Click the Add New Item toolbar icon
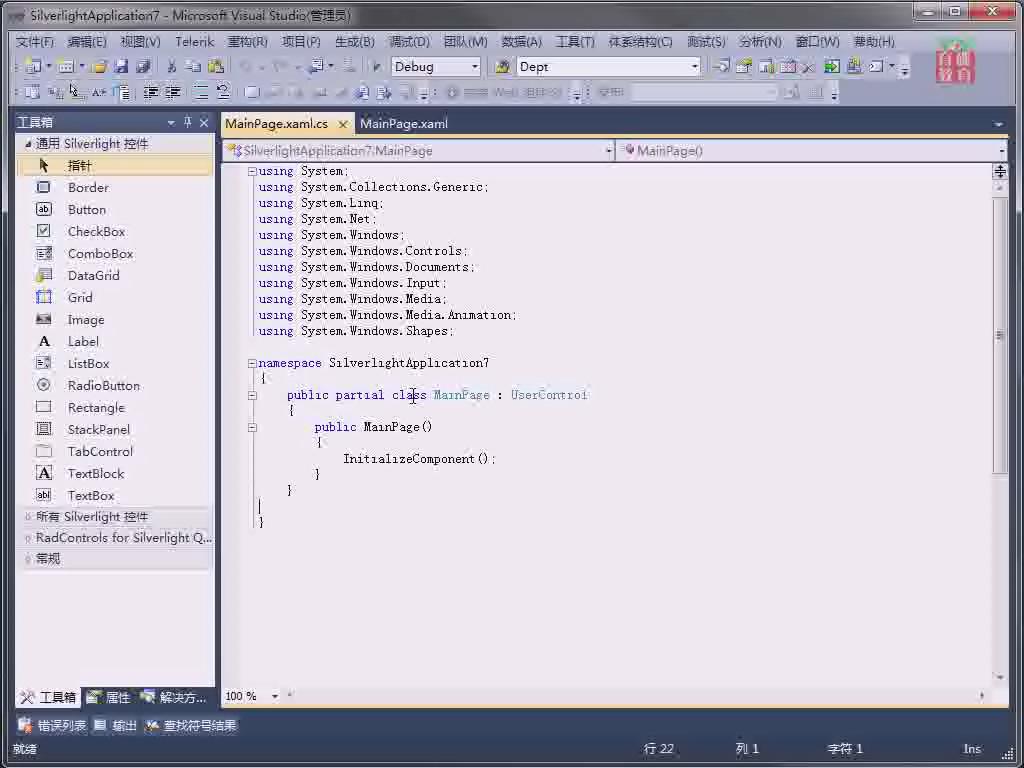The image size is (1024, 768). point(65,67)
